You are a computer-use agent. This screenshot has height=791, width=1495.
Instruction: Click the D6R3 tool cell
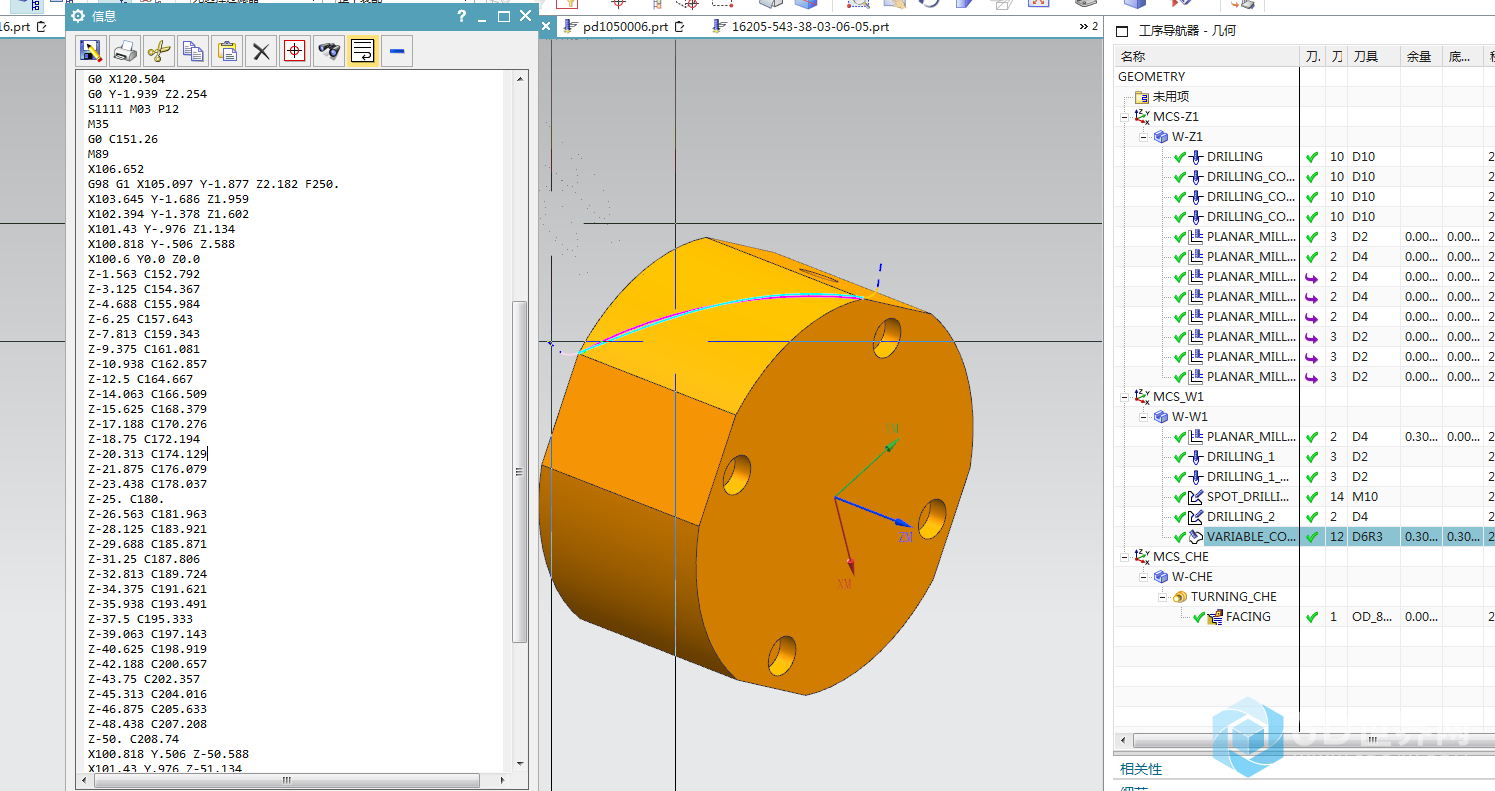click(x=1367, y=537)
